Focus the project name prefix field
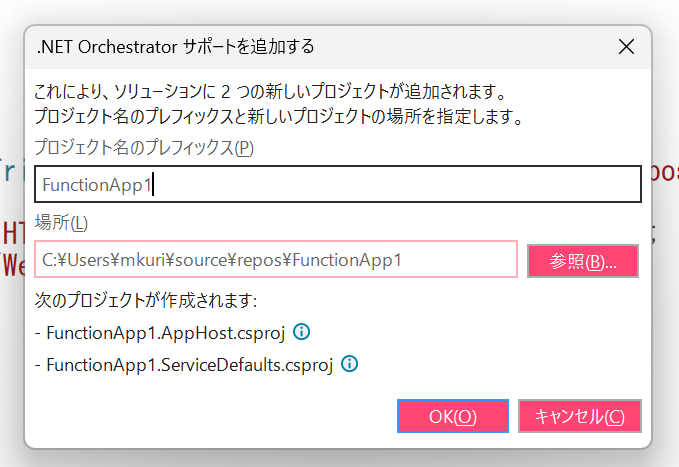The image size is (679, 467). click(x=338, y=184)
